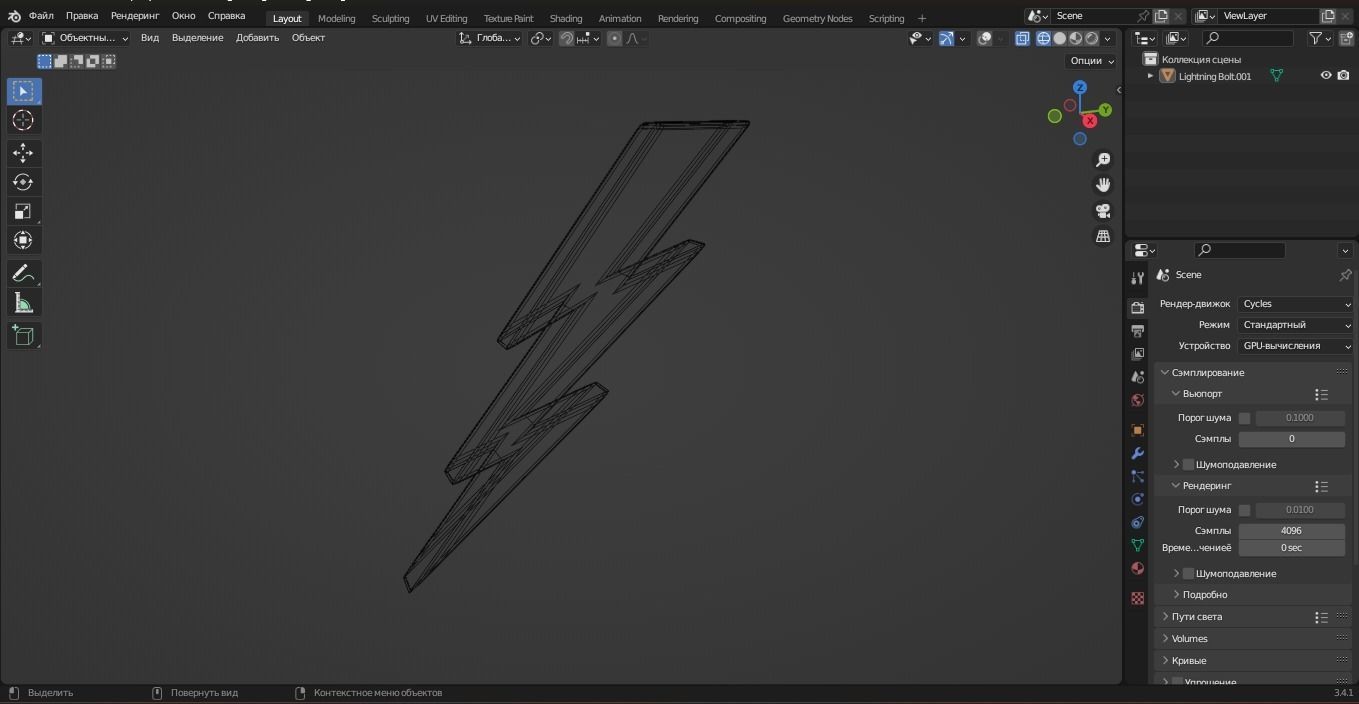Select the 3D cursor tool
This screenshot has width=1359, height=704.
(x=23, y=120)
